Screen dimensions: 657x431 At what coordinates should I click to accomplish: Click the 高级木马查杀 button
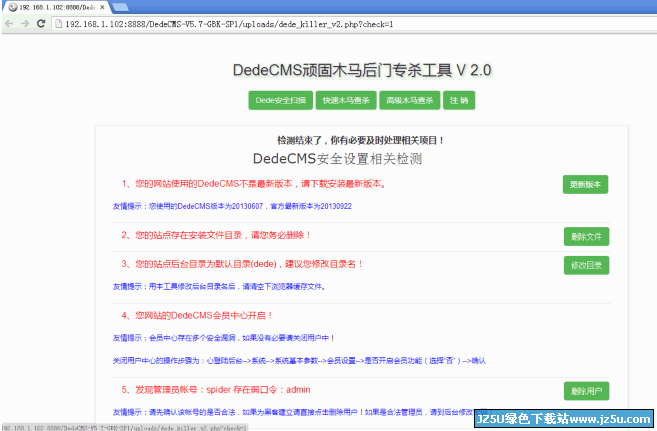pos(411,100)
